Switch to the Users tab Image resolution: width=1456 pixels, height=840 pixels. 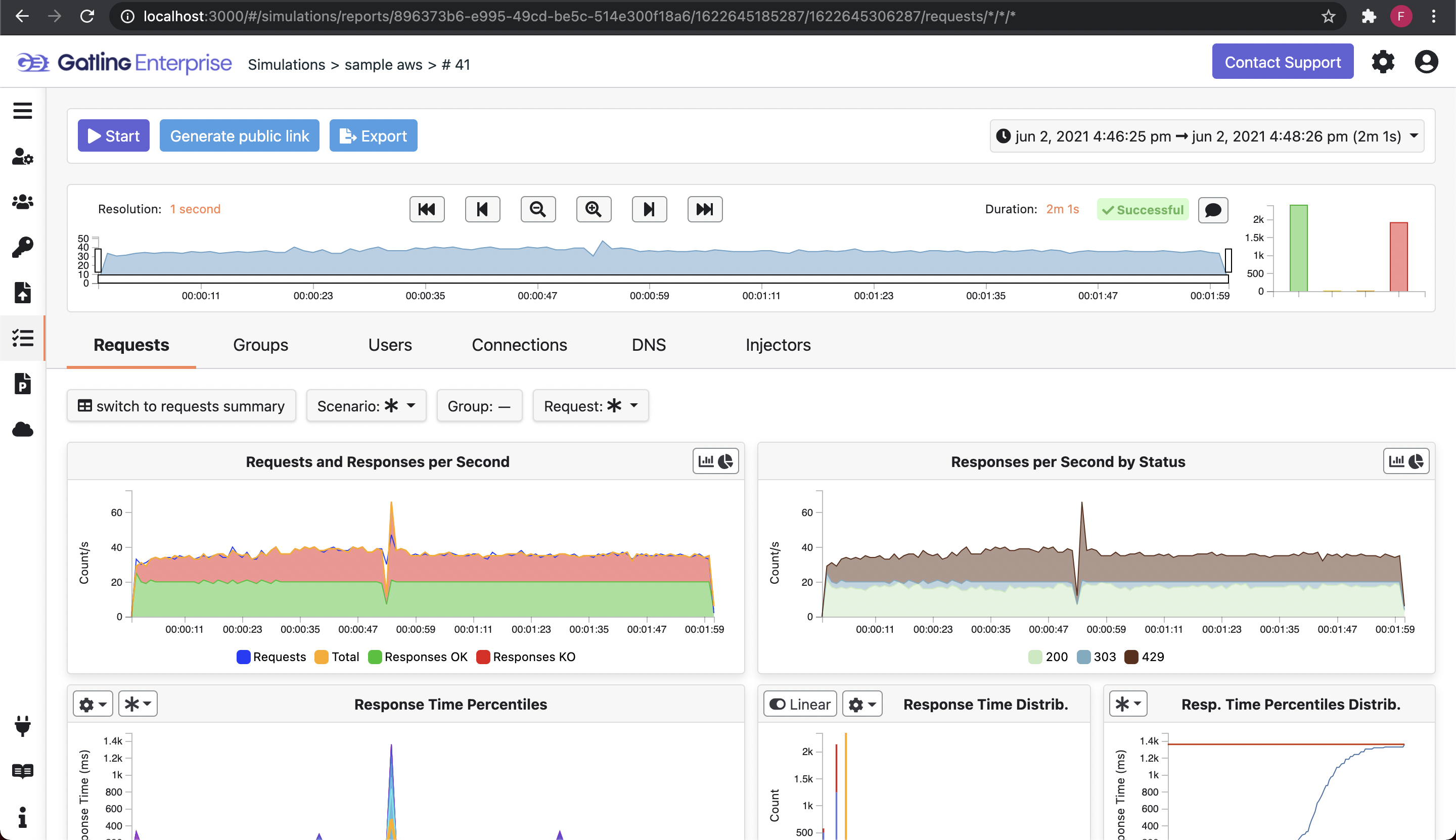[x=389, y=345]
